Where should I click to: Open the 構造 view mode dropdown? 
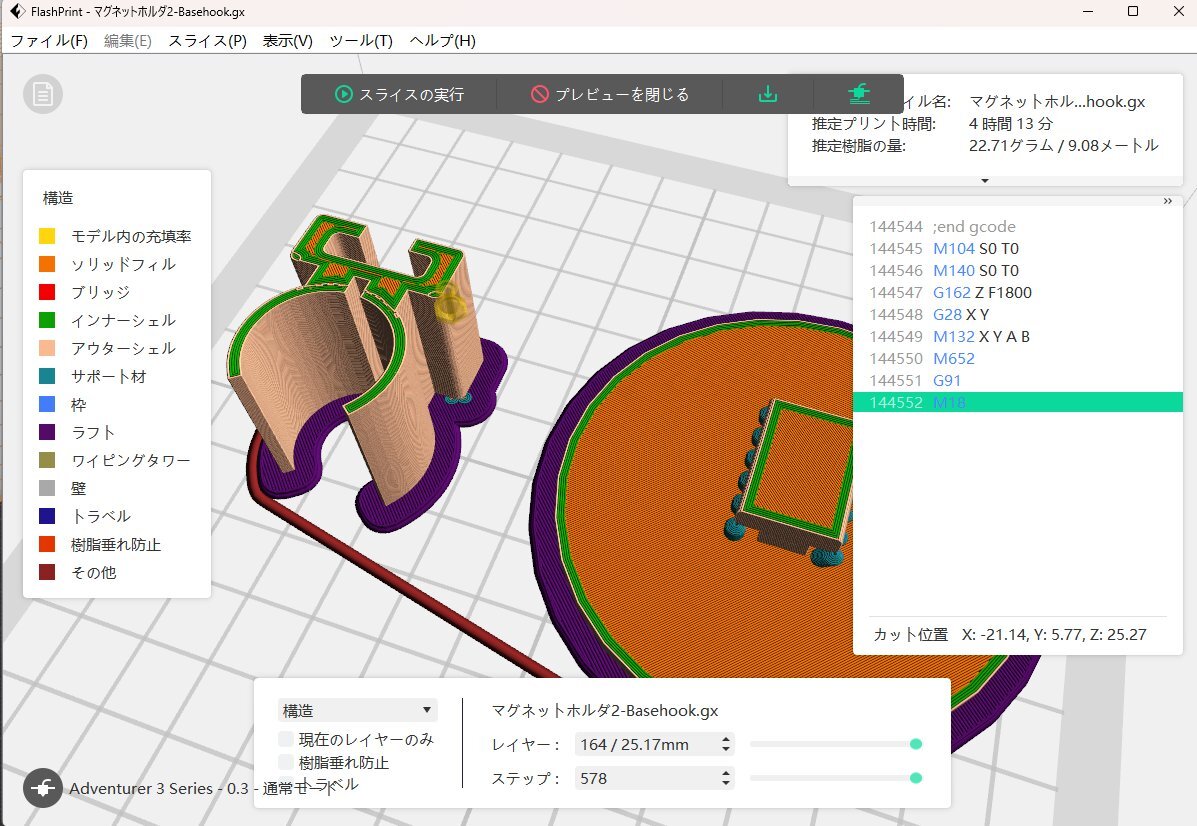click(357, 710)
